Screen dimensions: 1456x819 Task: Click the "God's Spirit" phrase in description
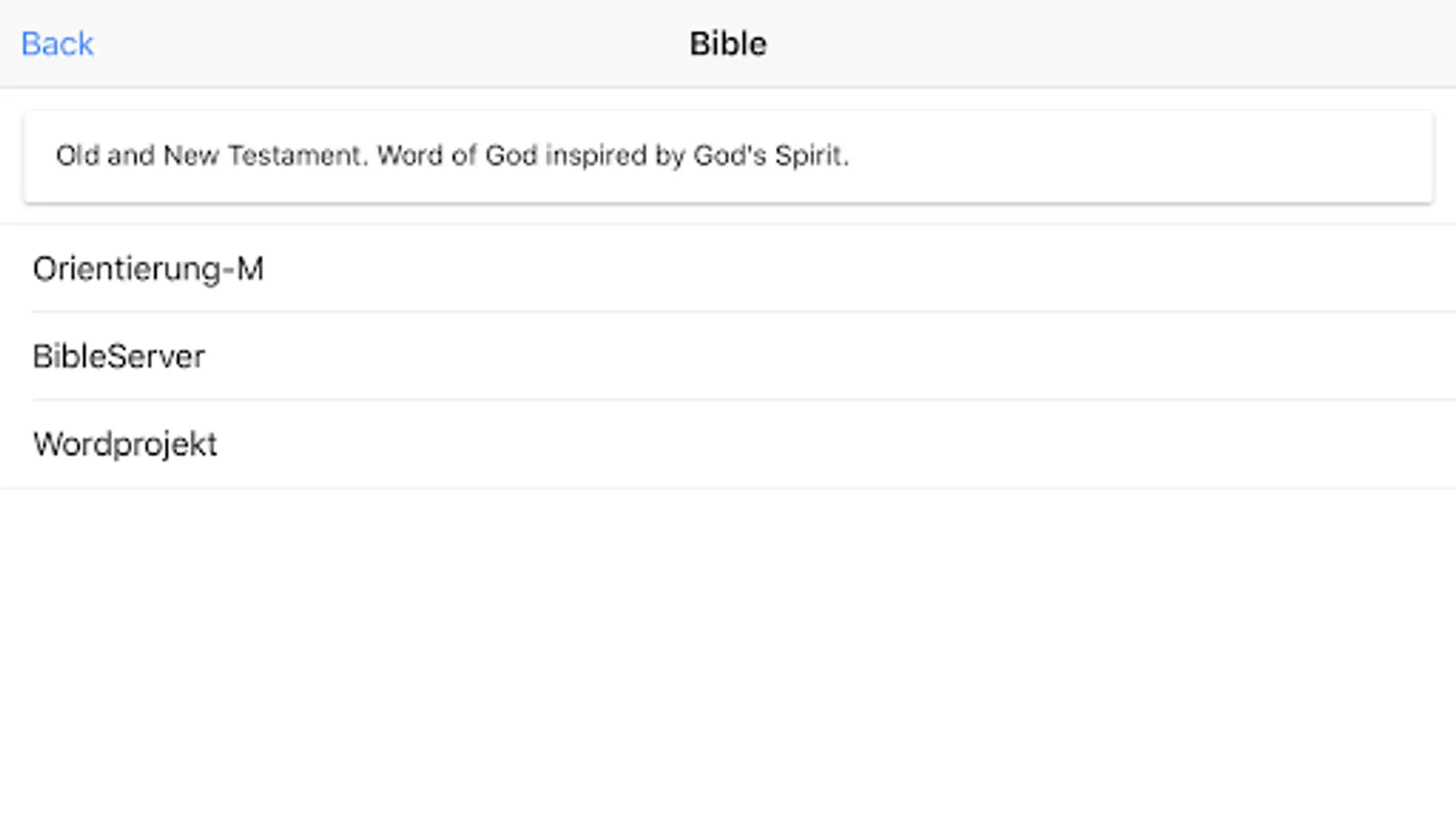pos(771,156)
